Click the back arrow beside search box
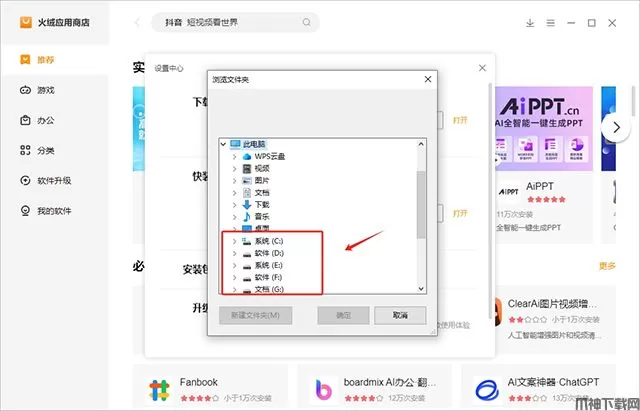640x411 pixels. tap(138, 22)
